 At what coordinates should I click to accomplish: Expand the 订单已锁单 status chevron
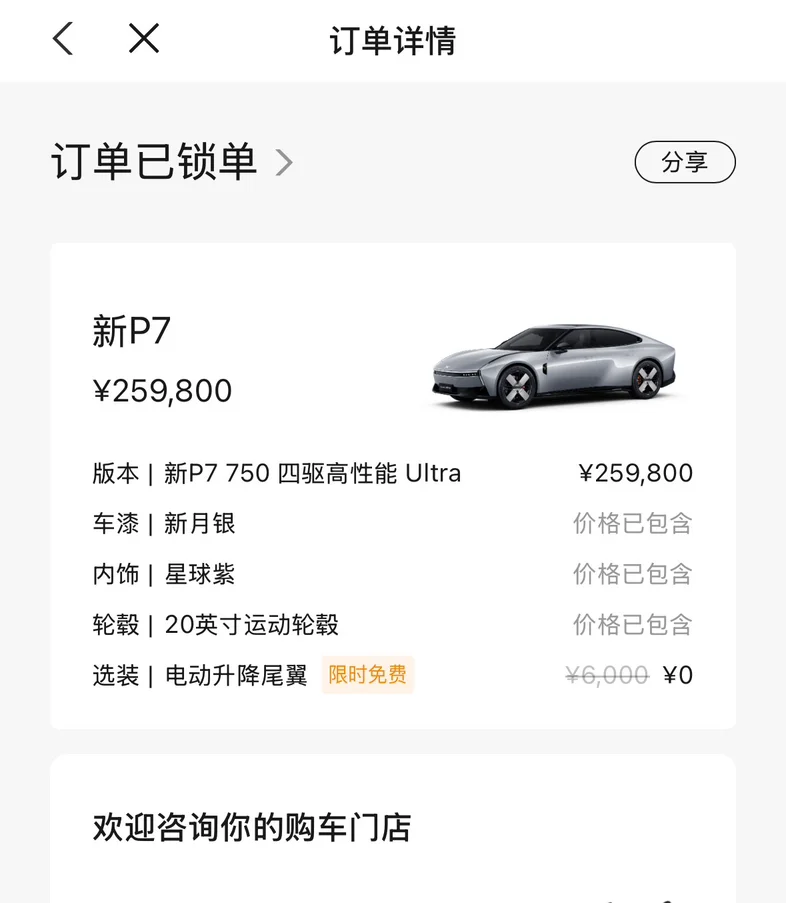pos(284,162)
